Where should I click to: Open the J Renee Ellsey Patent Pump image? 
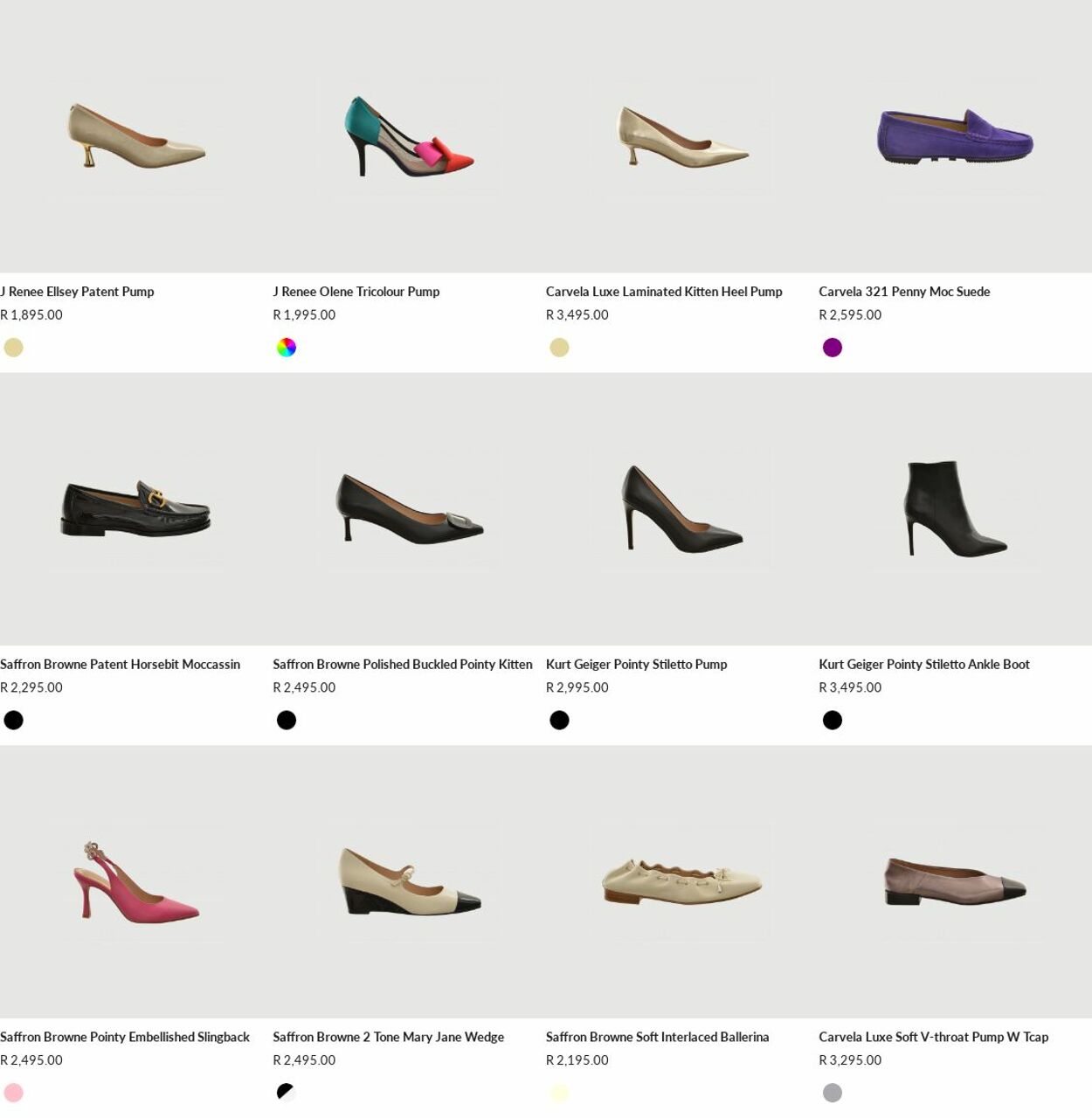click(136, 136)
